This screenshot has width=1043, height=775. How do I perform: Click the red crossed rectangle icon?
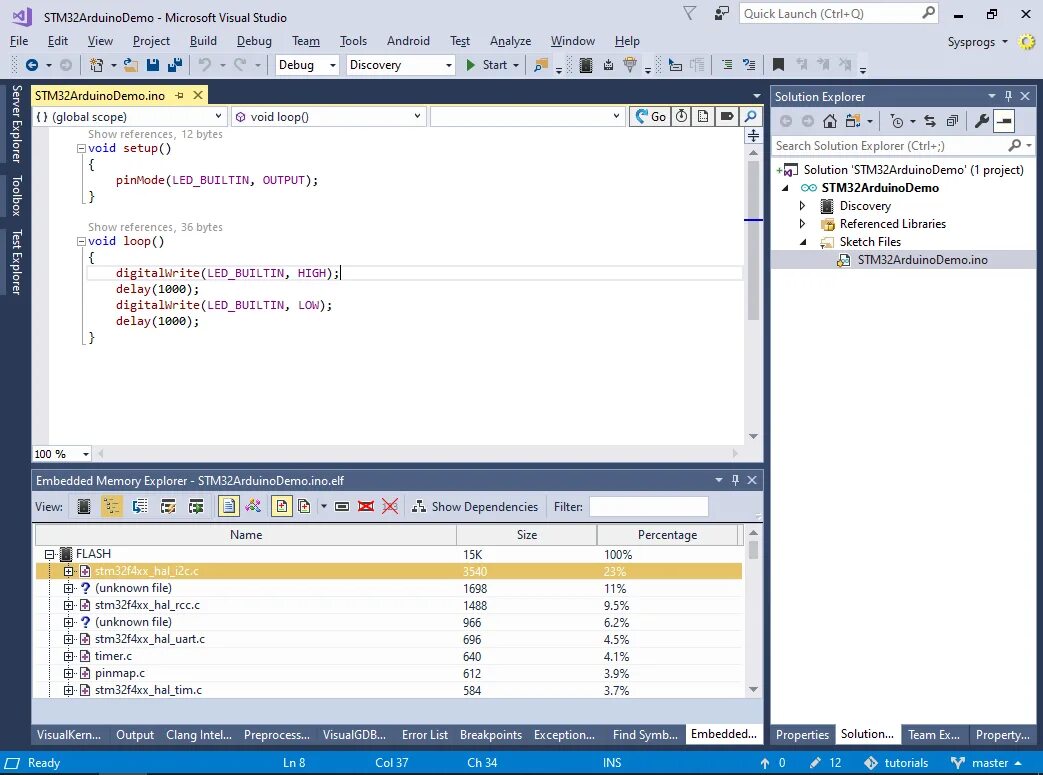click(366, 507)
